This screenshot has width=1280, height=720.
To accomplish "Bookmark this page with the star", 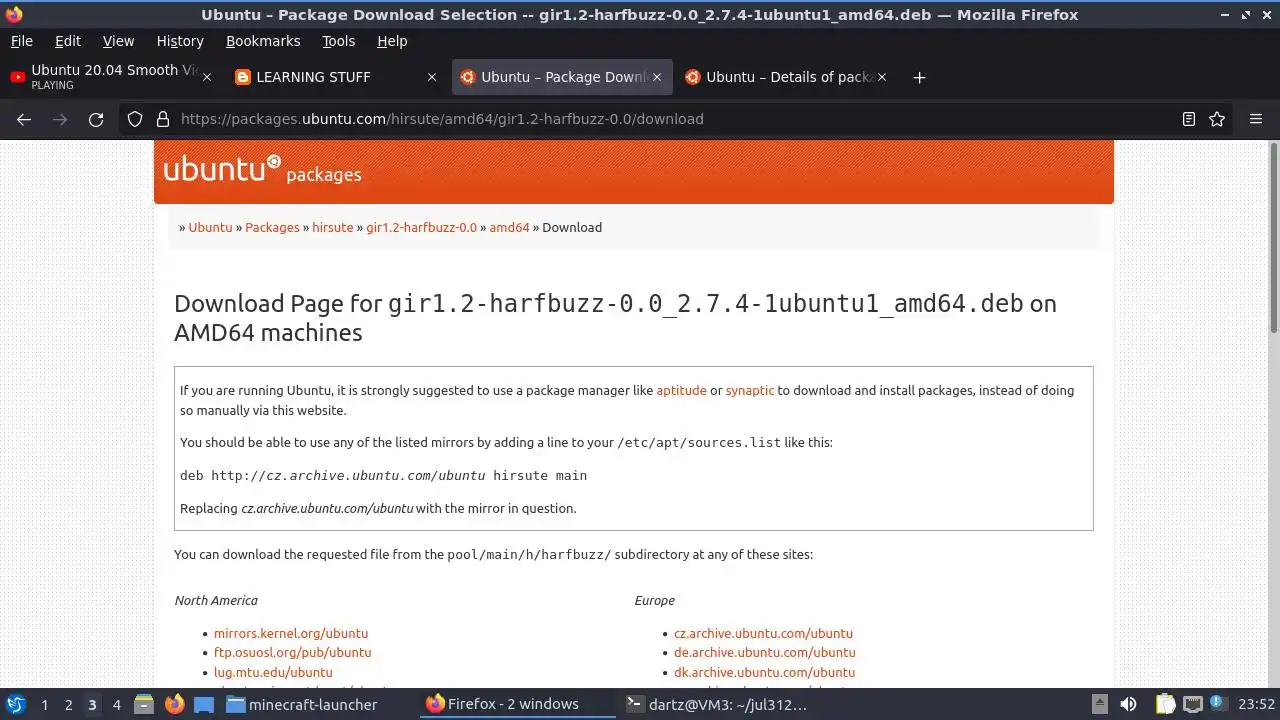I will coord(1217,119).
